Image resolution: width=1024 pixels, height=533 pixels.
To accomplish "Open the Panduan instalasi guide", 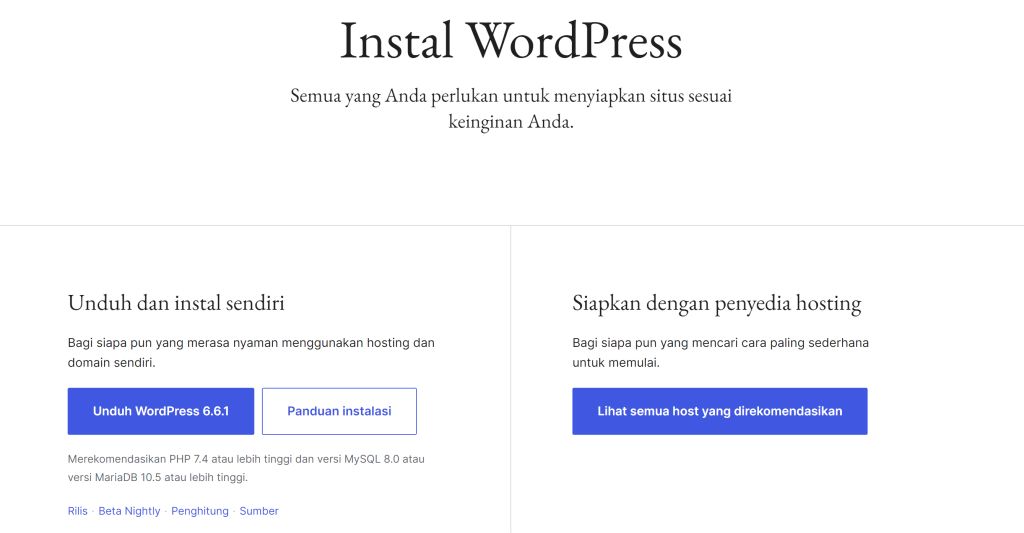I will click(339, 411).
